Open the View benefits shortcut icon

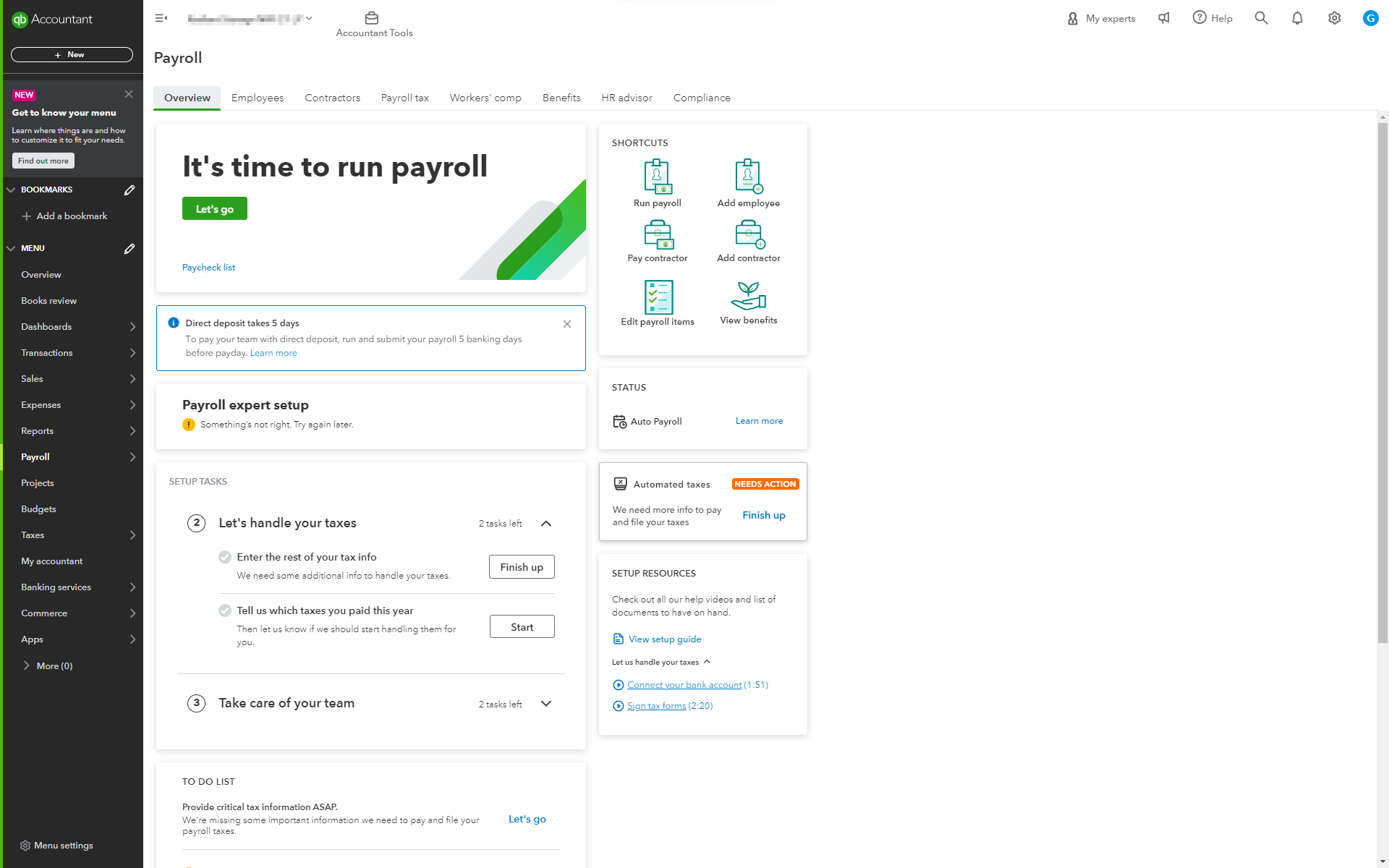tap(748, 297)
